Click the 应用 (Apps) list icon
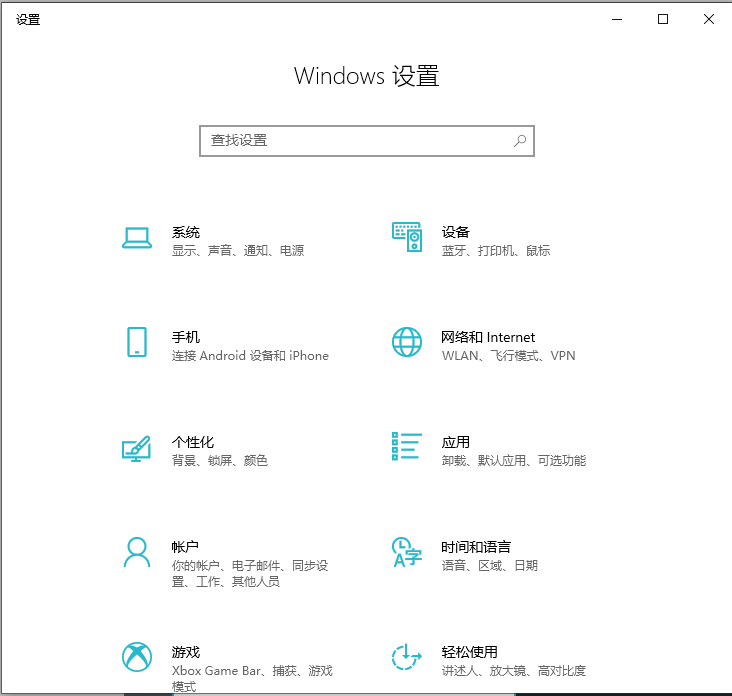Screen dimensions: 732x696 (406, 447)
